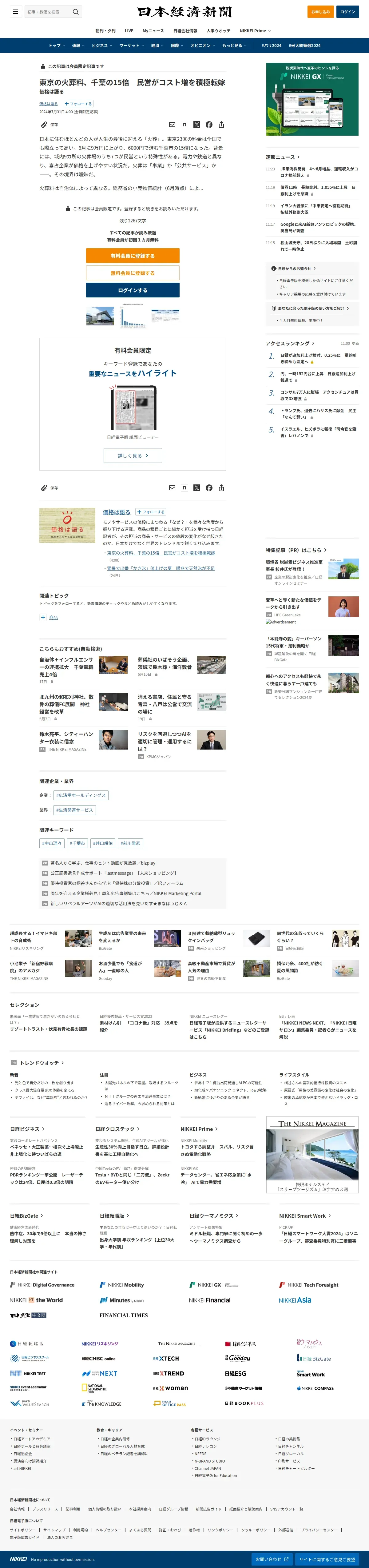Screen dimensions: 369x1568
Task: Click the note icon above the 価格は語る series box
Action: pos(184,488)
